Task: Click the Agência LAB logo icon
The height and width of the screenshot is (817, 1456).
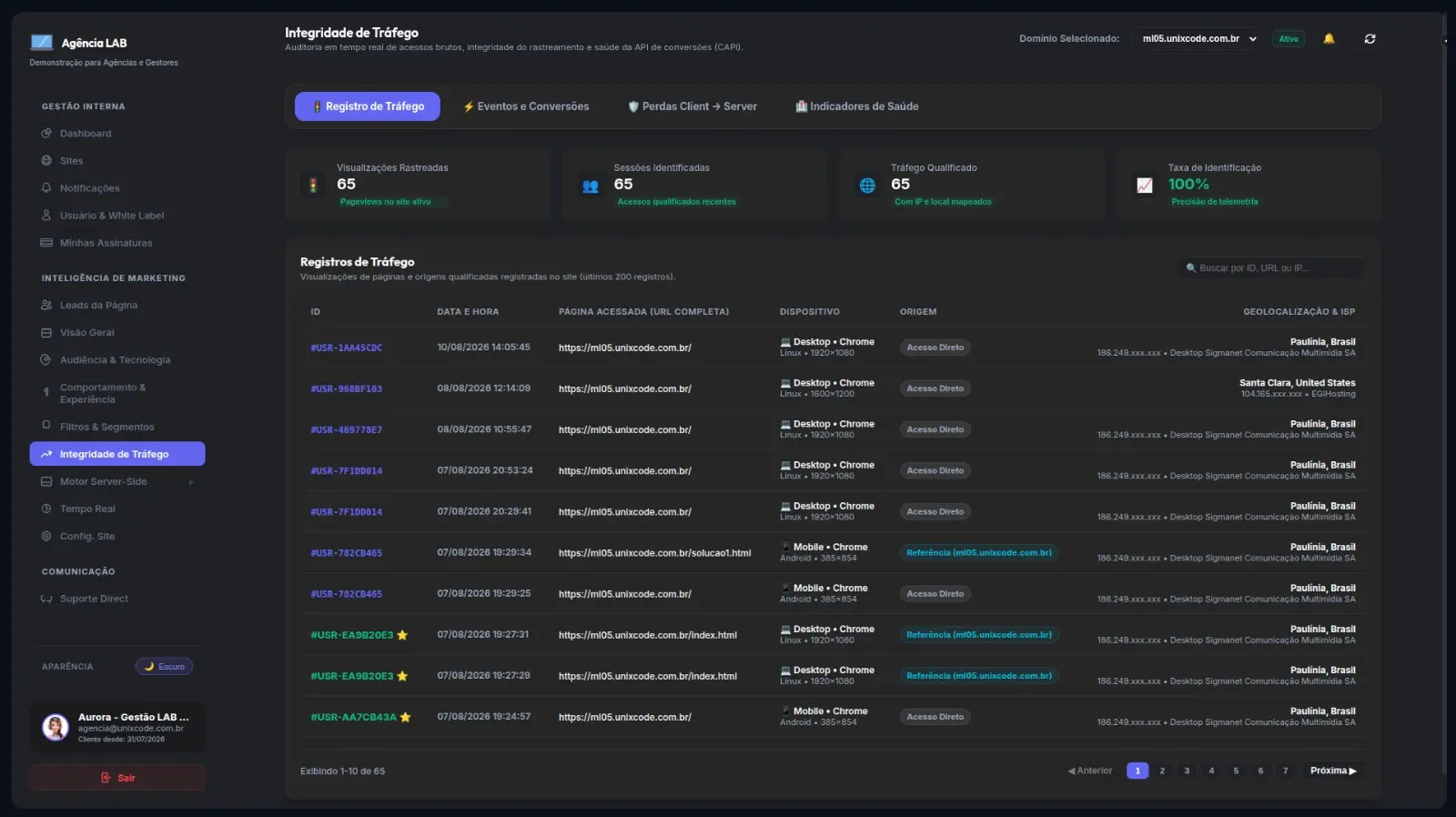Action: 42,42
